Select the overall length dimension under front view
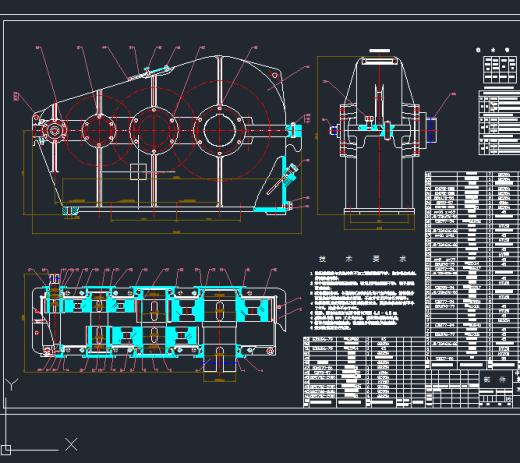Screen dimensions: 520x463 [x=167, y=232]
